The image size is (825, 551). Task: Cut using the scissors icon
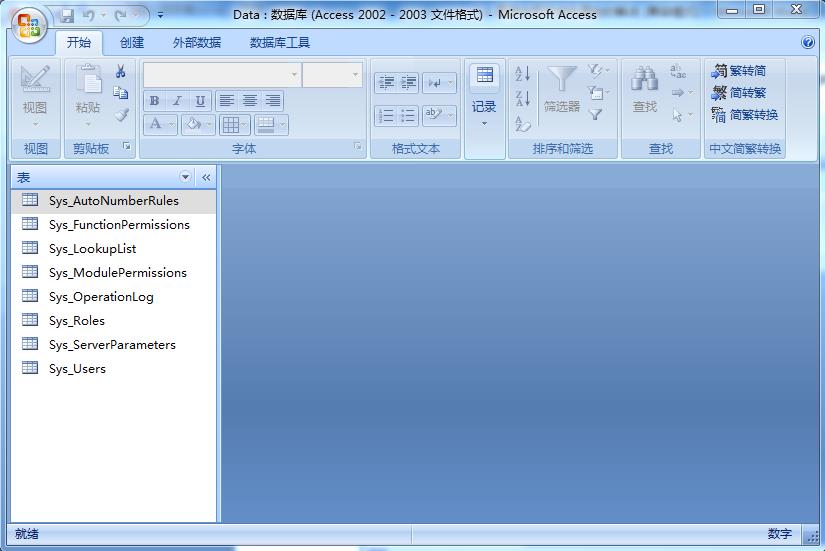tap(120, 72)
